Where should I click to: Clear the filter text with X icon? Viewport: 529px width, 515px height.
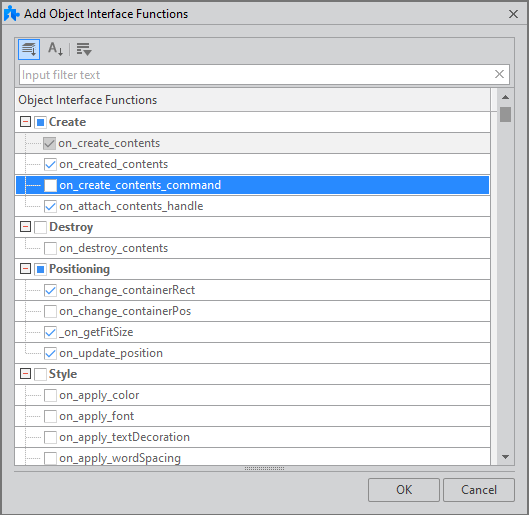click(x=499, y=74)
